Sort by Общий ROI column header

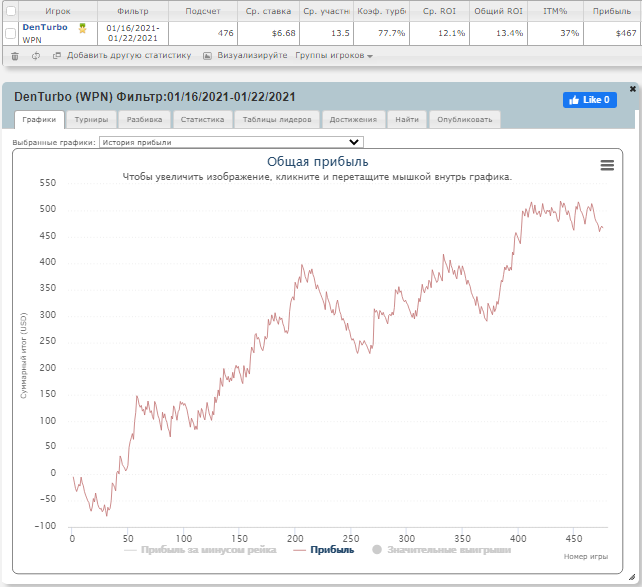coord(498,11)
